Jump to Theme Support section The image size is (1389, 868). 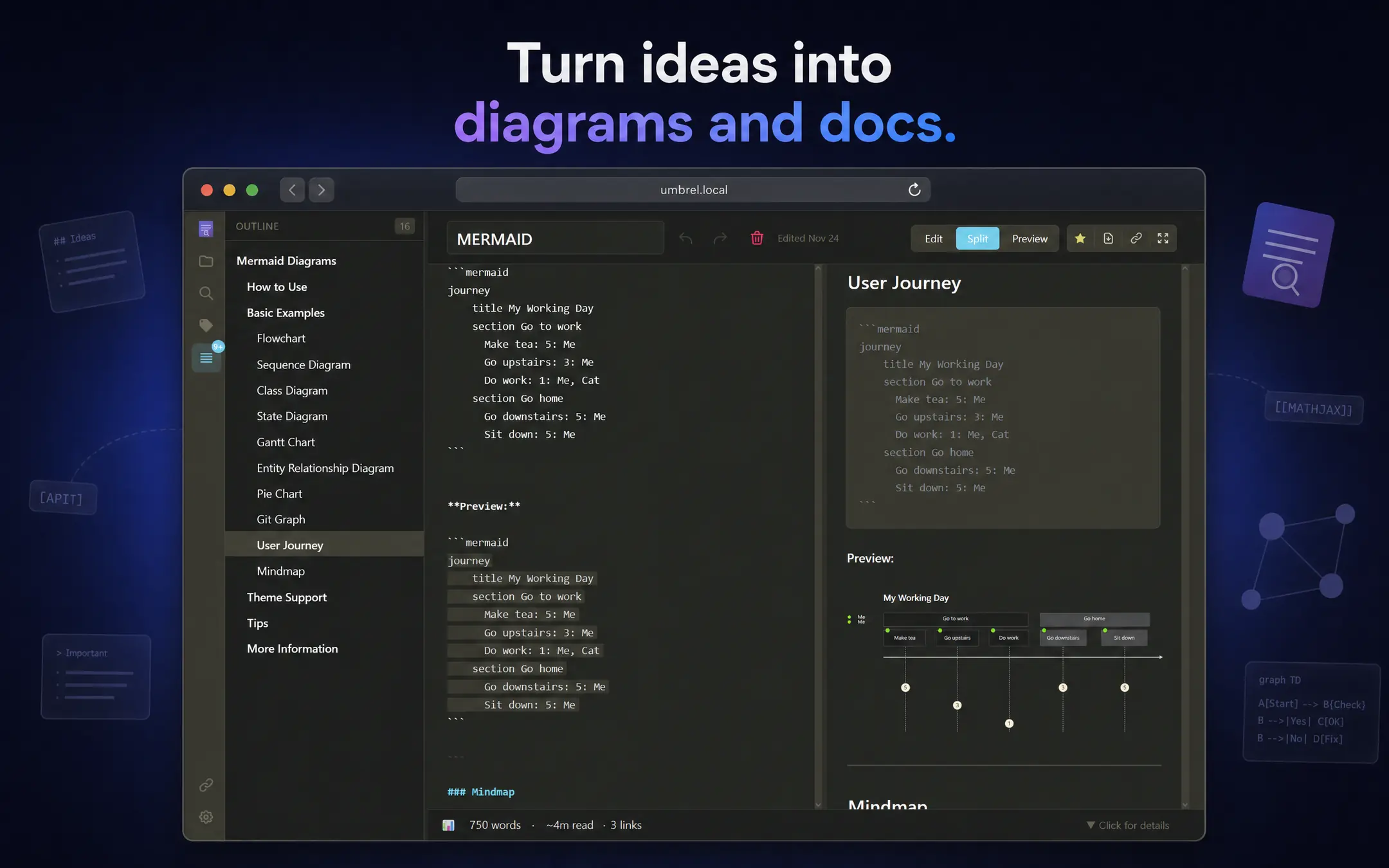click(x=324, y=597)
